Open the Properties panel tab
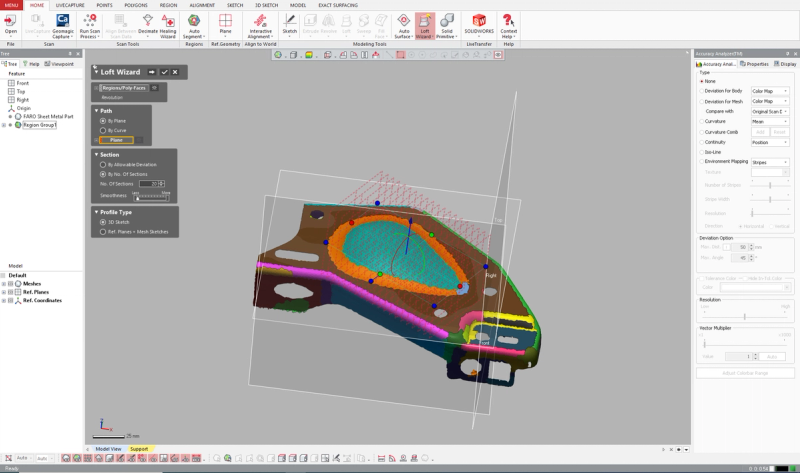800x473 pixels. click(x=754, y=64)
